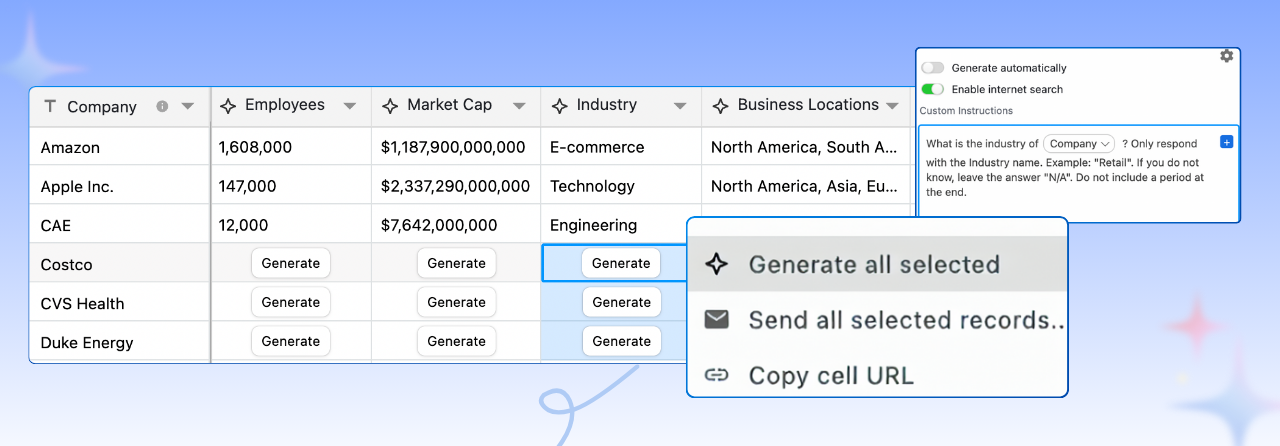Image resolution: width=1280 pixels, height=446 pixels.
Task: Click the AI sparkle icon on Market Cap column
Action: 390,105
